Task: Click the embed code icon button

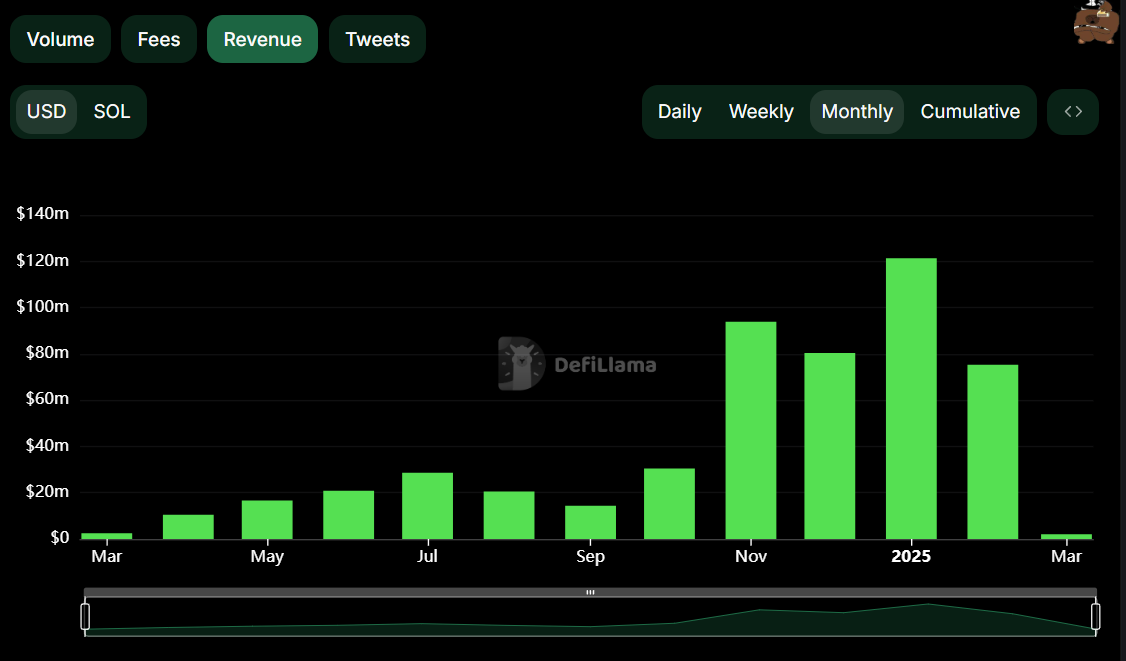Action: click(1072, 112)
